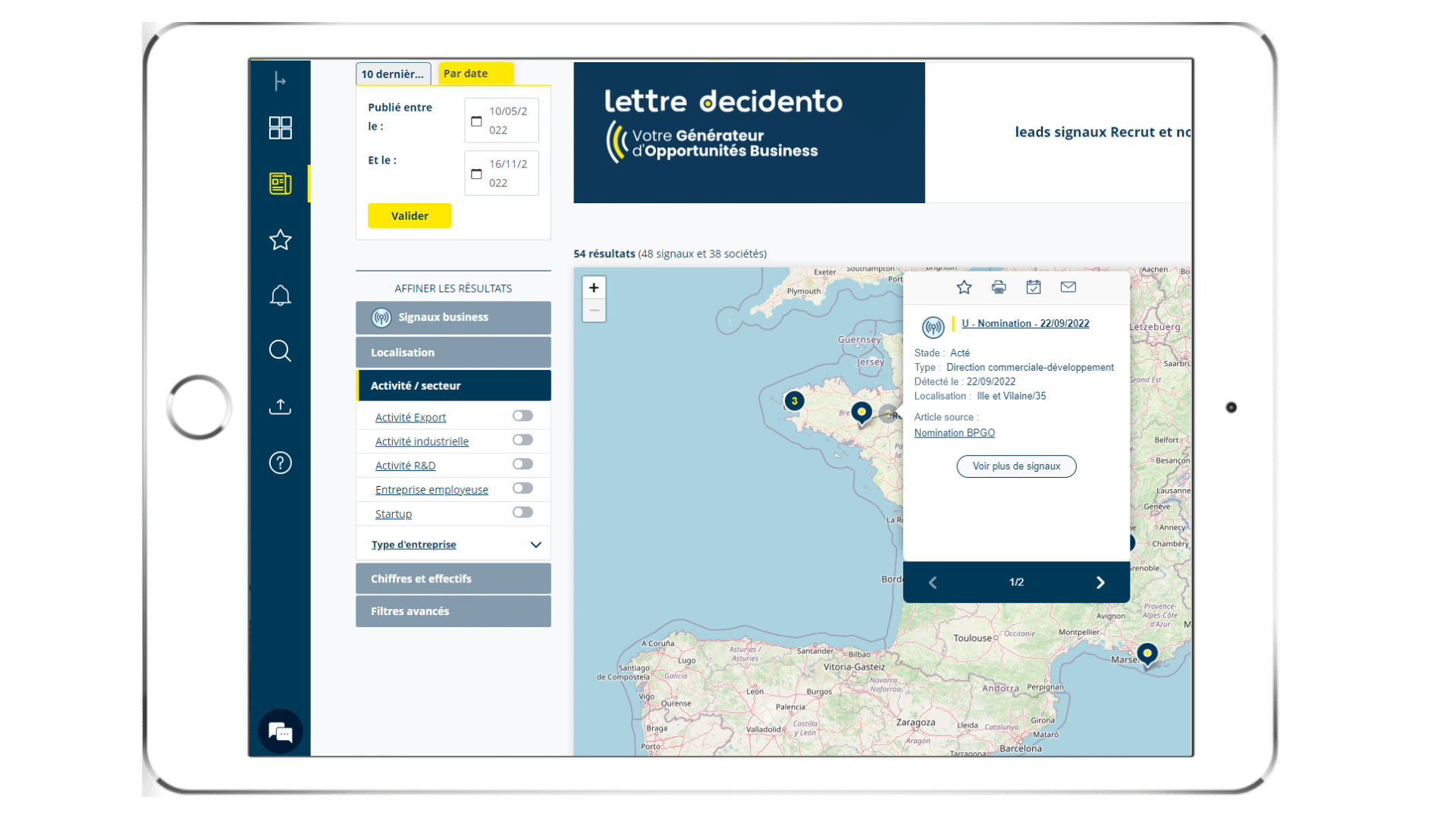Click Voir plus de signaux button
This screenshot has width=1456, height=819.
1016,466
